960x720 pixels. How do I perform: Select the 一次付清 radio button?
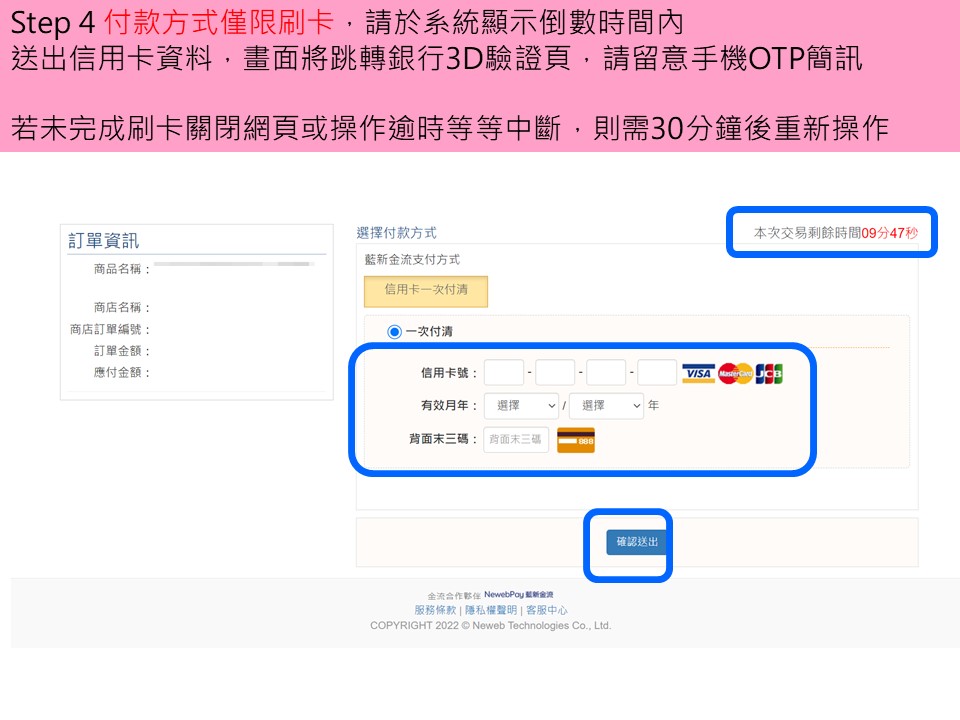coord(394,332)
